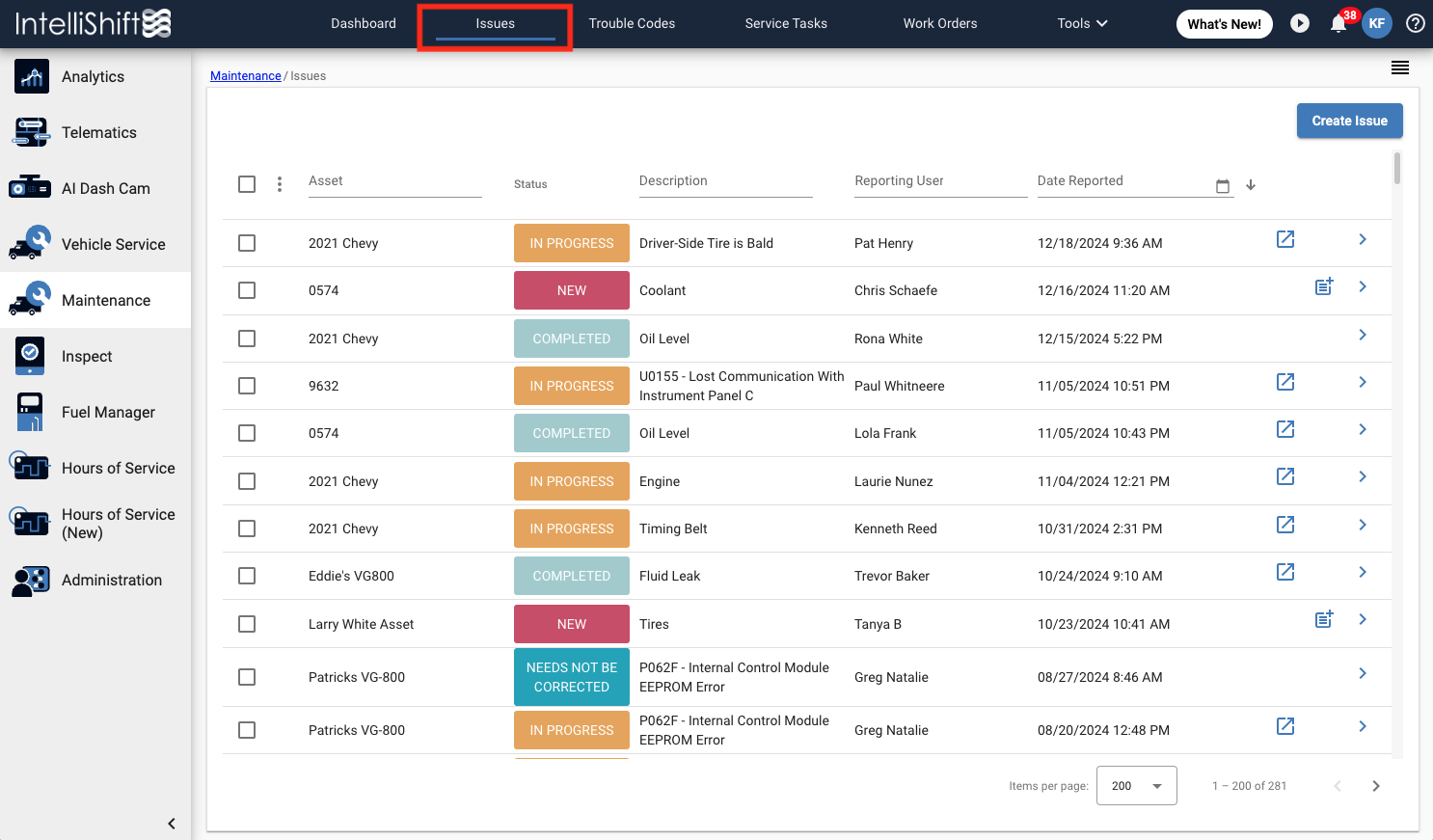The width and height of the screenshot is (1433, 840).
Task: Collapse the left sidebar arrow
Action: click(x=172, y=824)
